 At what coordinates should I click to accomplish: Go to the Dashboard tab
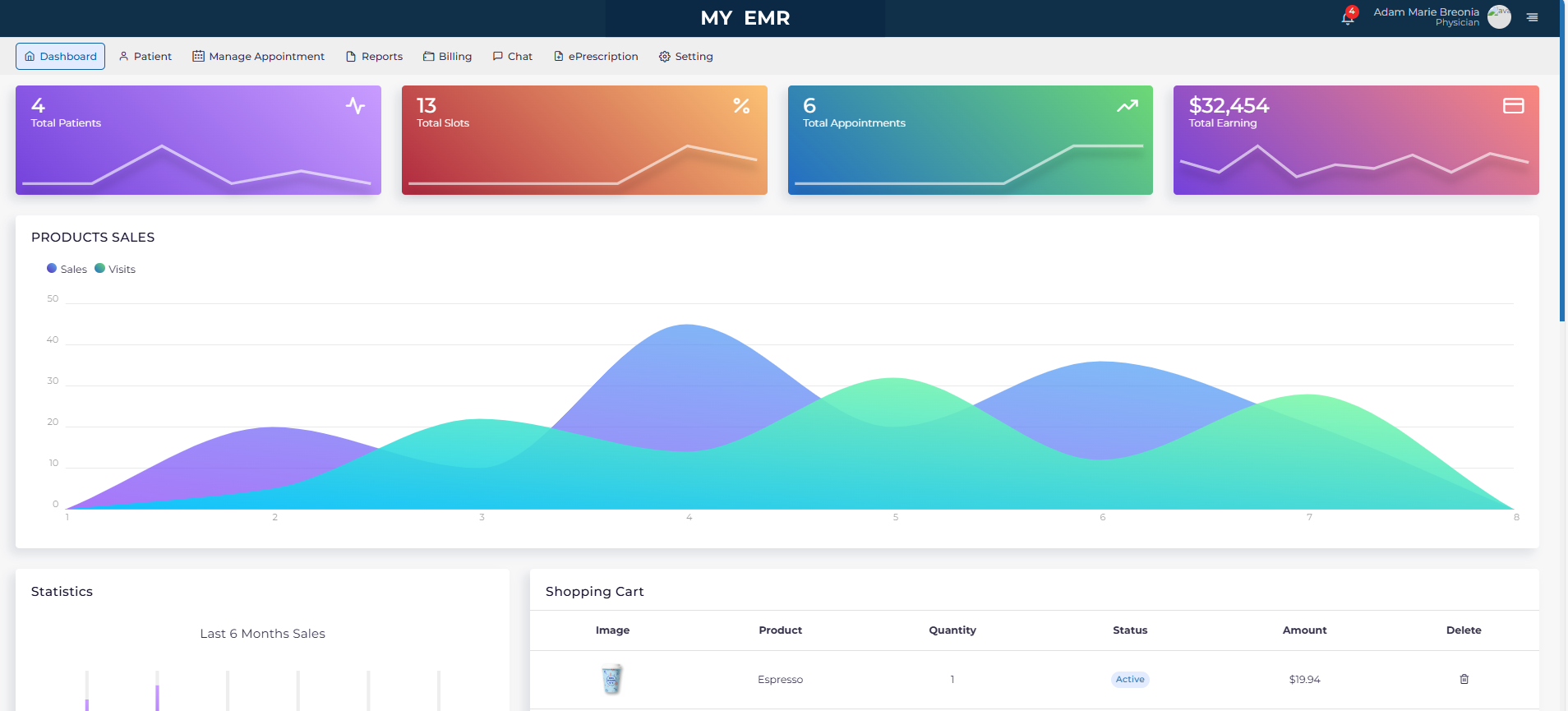click(x=60, y=57)
